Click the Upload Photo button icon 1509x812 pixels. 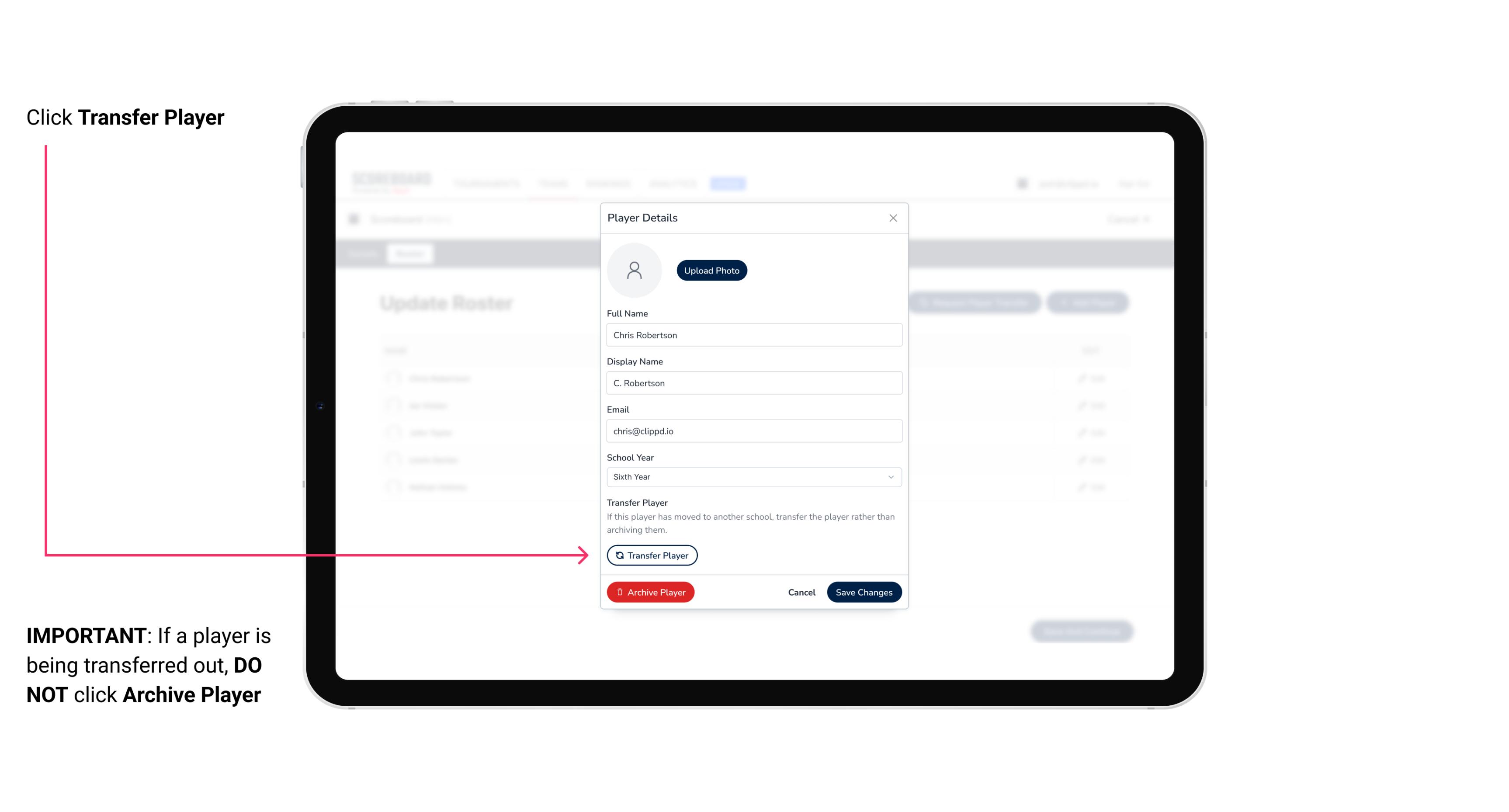coord(712,270)
